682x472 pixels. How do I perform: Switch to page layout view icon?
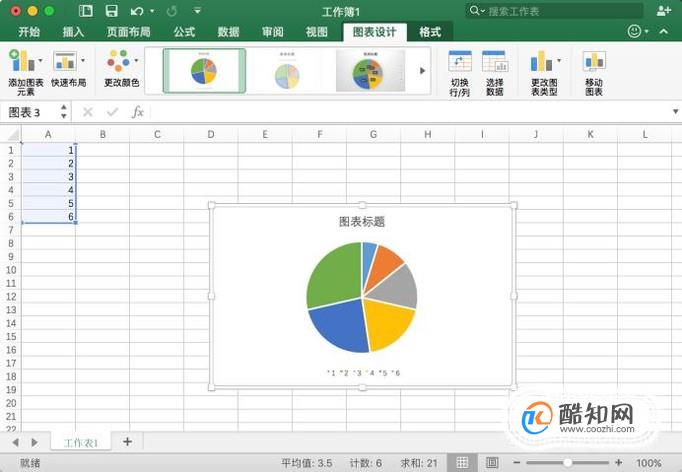point(491,462)
